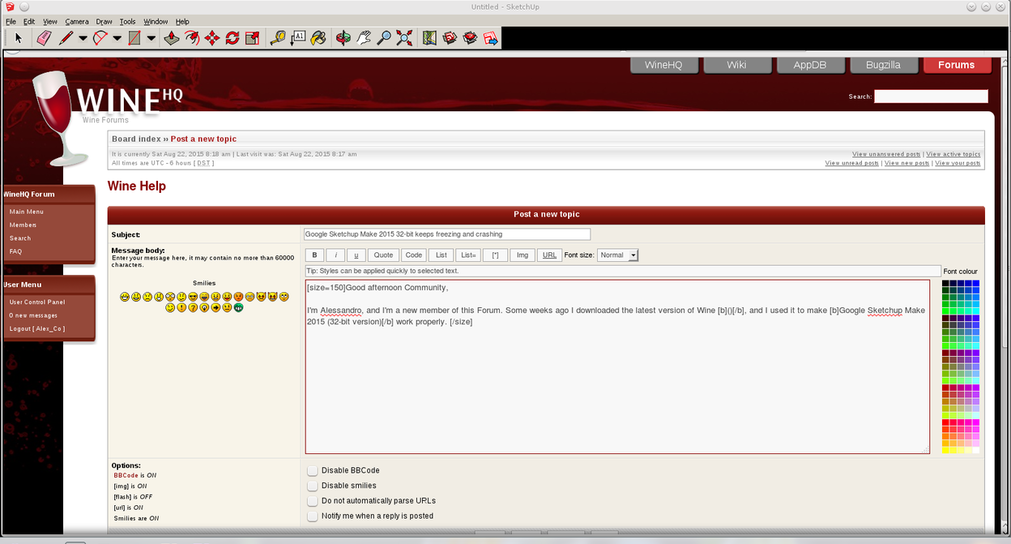The width and height of the screenshot is (1011, 544).
Task: Switch to the Bugzilla tab
Action: 883,65
